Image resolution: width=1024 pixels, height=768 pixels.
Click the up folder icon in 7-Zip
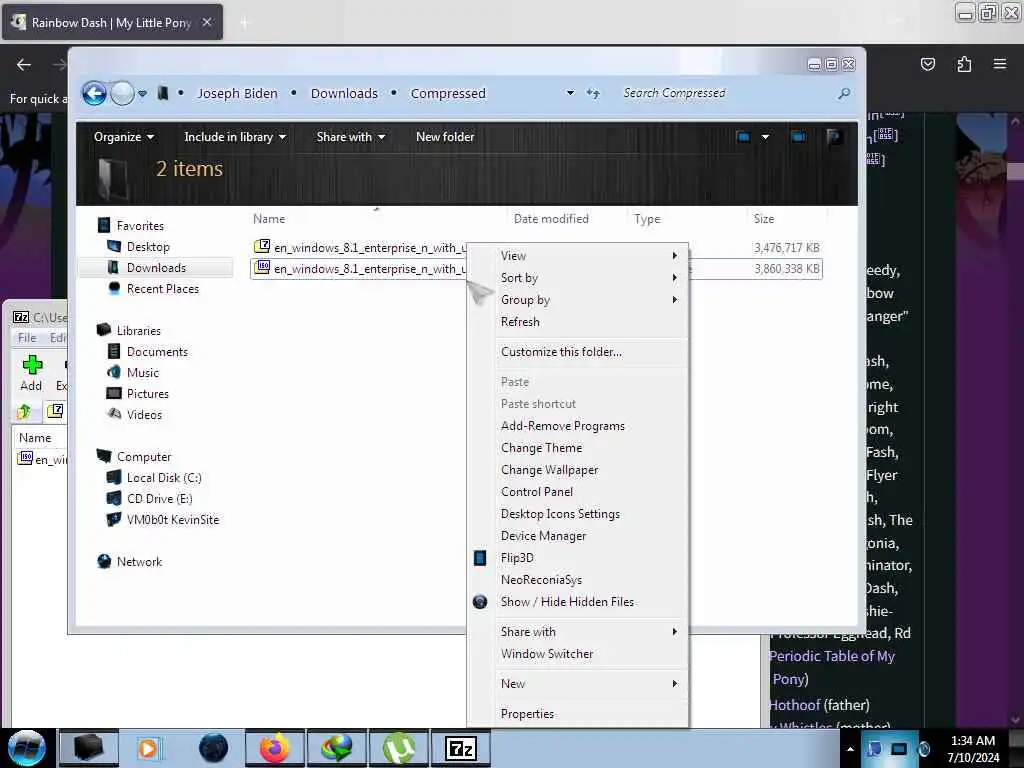tap(24, 411)
